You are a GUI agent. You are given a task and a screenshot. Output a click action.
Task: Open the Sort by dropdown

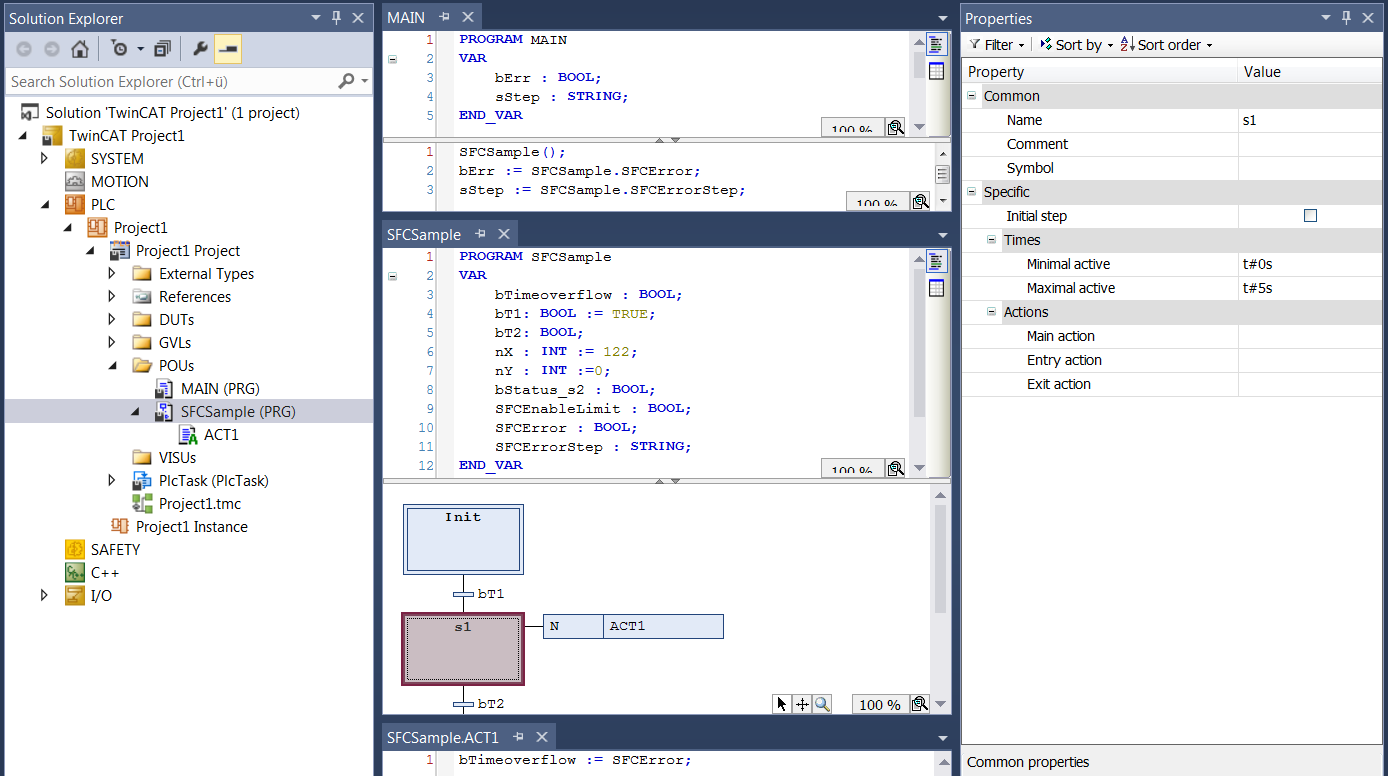(1076, 45)
